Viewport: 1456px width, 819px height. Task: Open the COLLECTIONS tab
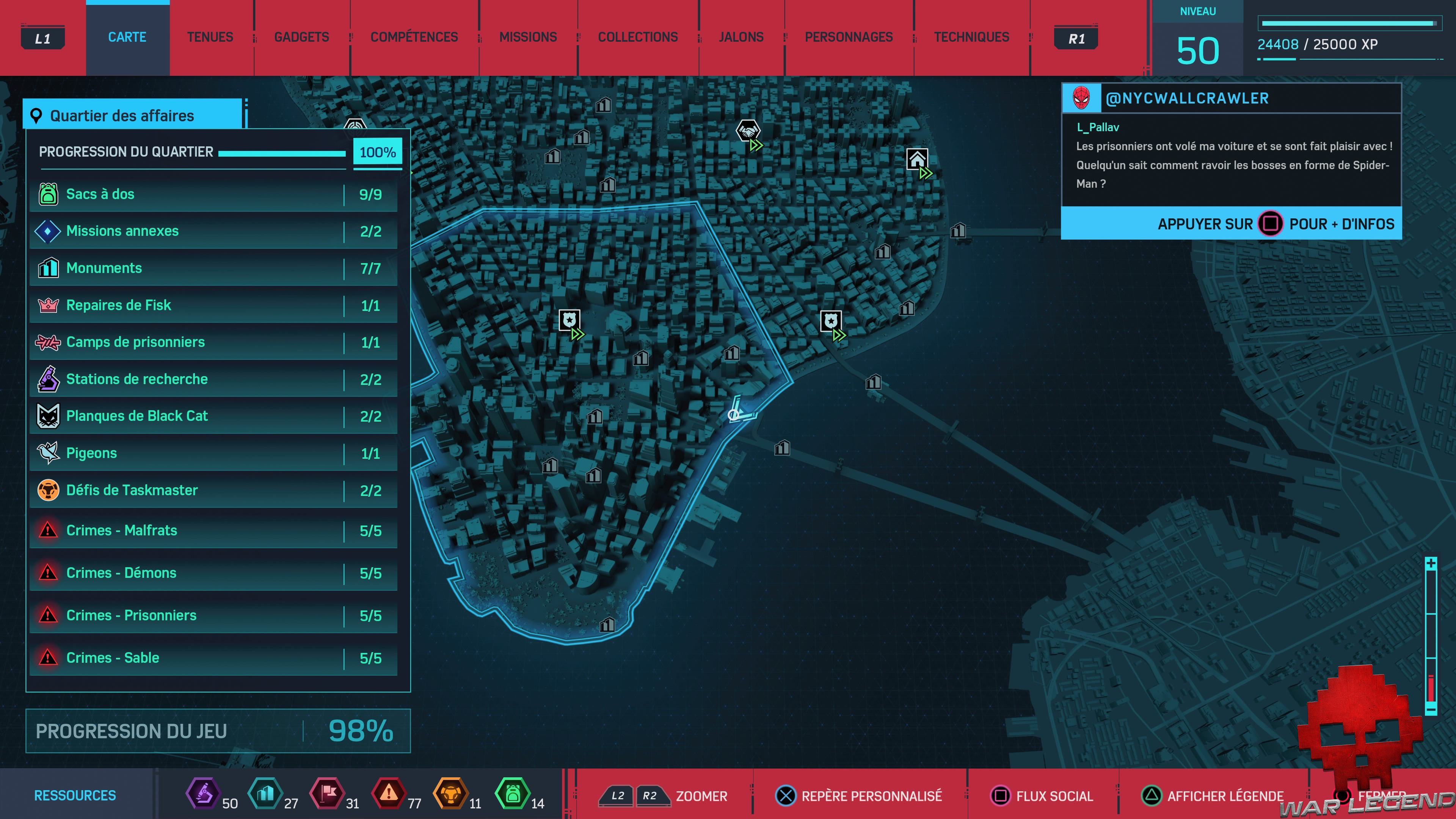[637, 37]
